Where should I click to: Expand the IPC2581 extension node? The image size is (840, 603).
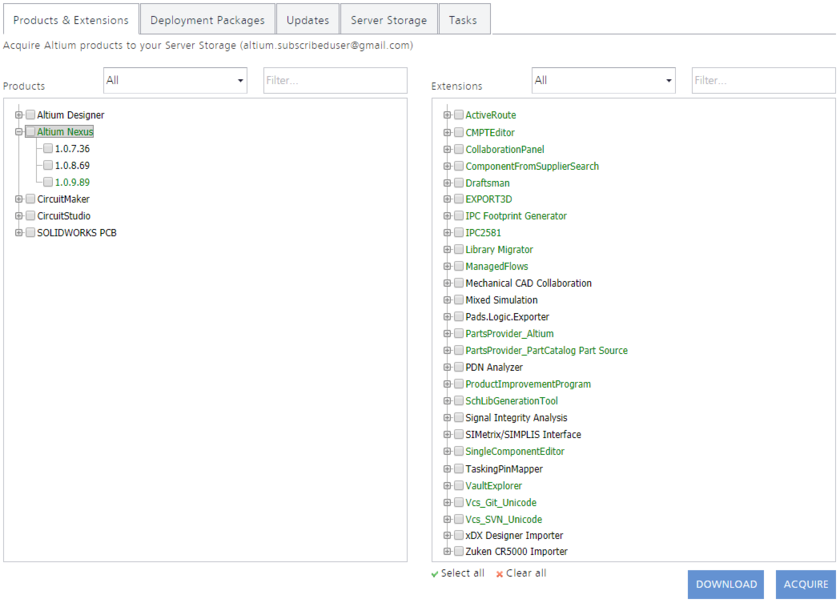[446, 232]
